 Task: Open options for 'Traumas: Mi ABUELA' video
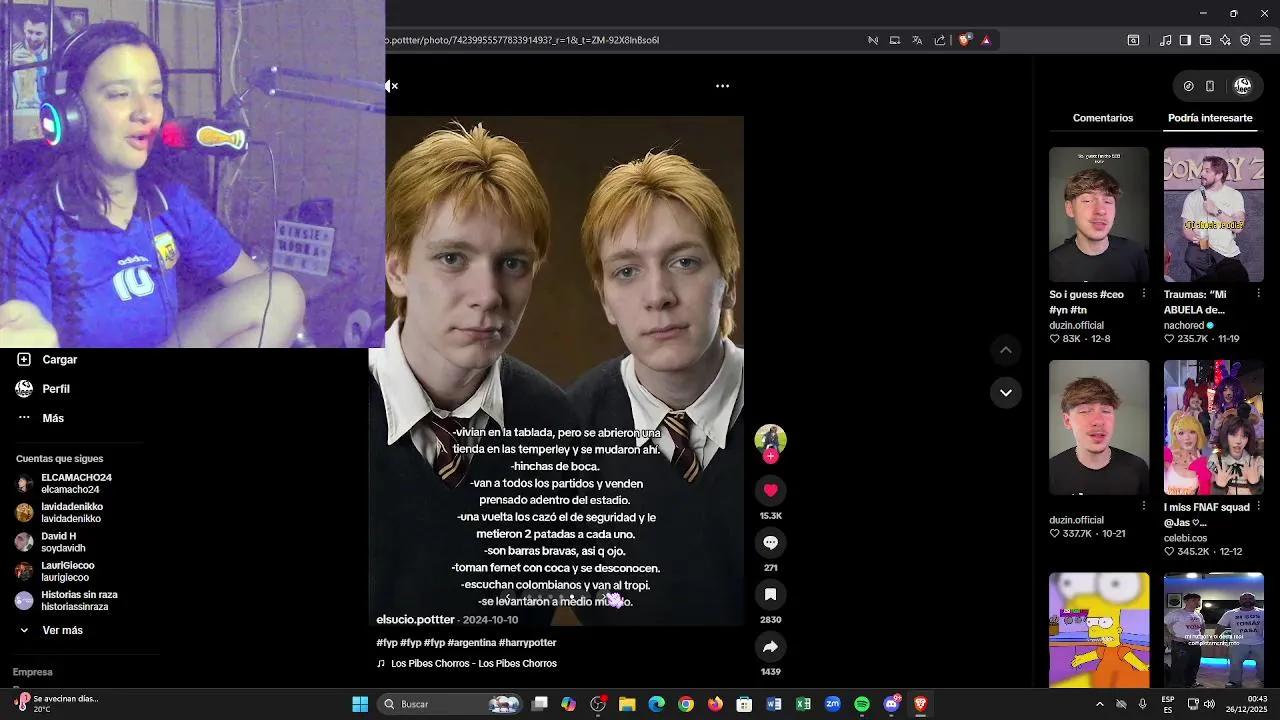click(x=1259, y=294)
